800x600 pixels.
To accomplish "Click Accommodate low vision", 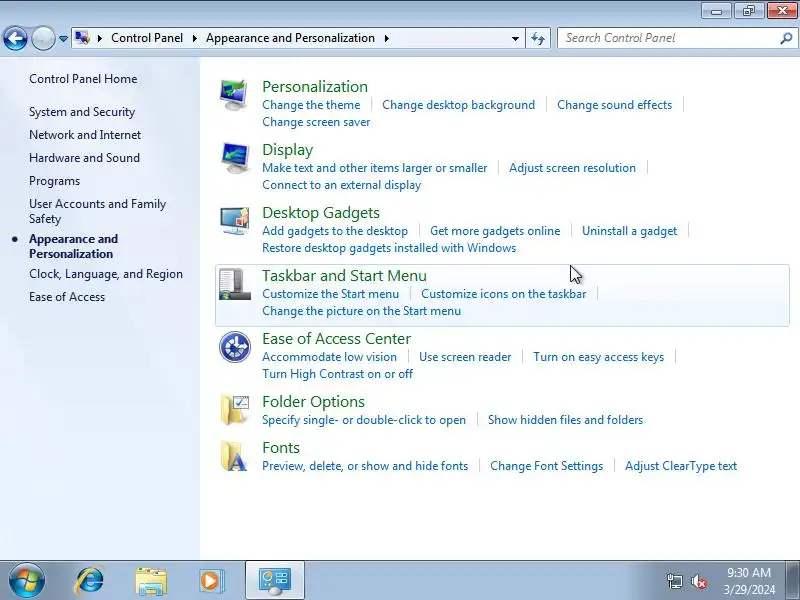I will point(330,357).
